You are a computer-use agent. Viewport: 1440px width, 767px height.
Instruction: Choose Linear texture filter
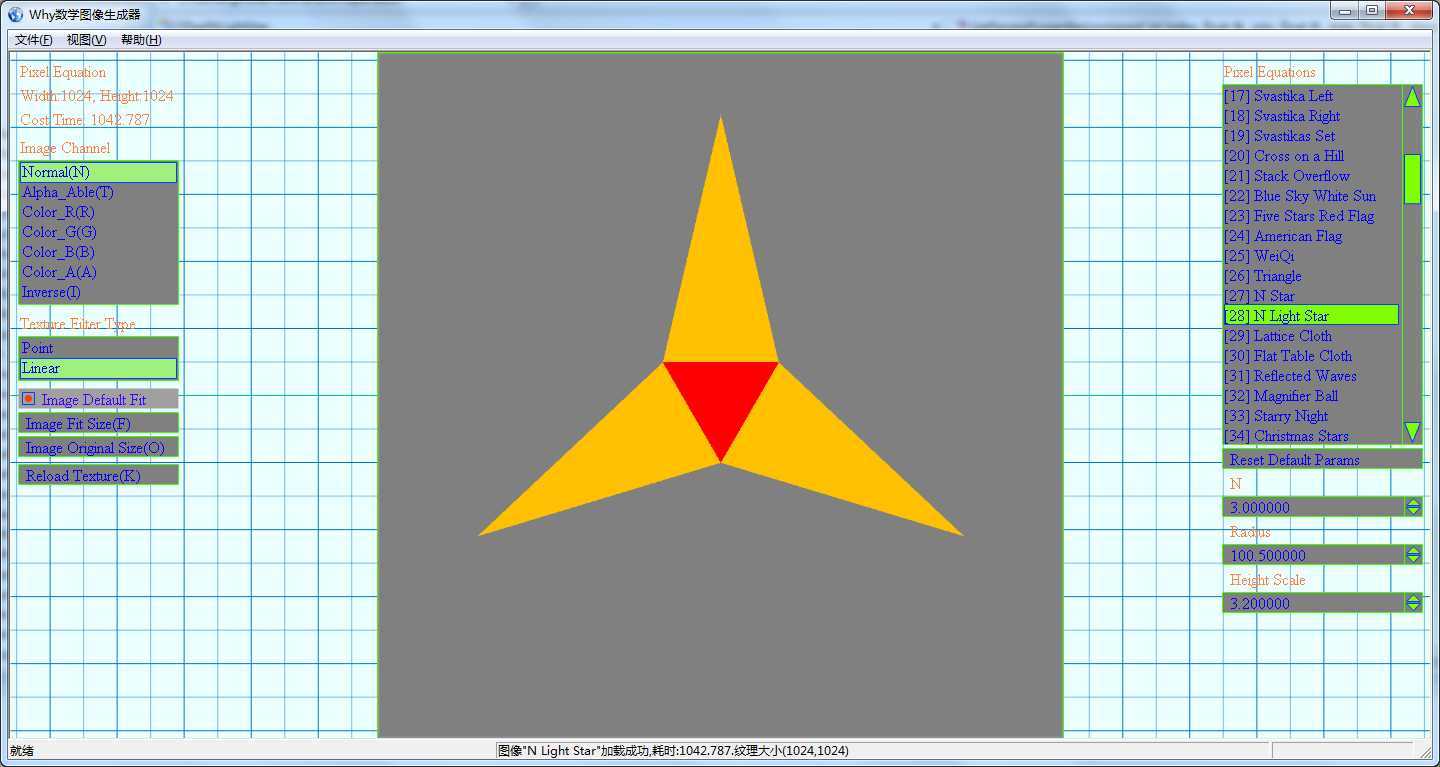point(98,368)
